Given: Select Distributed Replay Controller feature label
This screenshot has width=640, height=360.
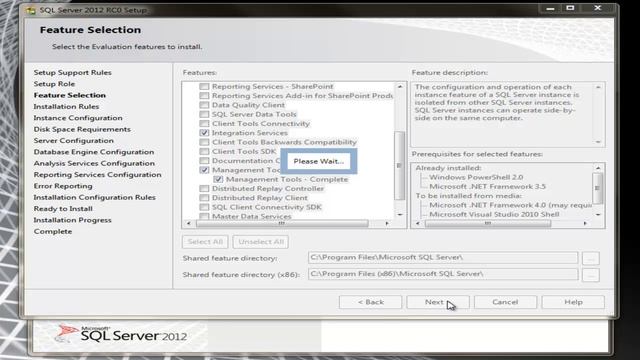Looking at the screenshot, I should pos(268,189).
